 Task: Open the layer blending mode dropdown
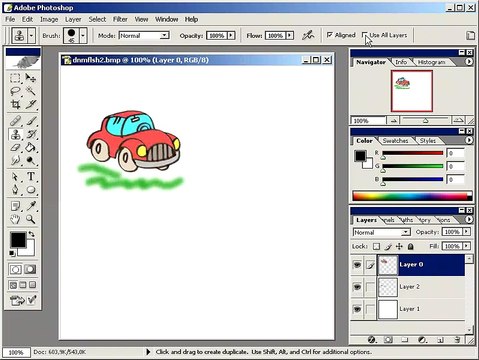(381, 232)
